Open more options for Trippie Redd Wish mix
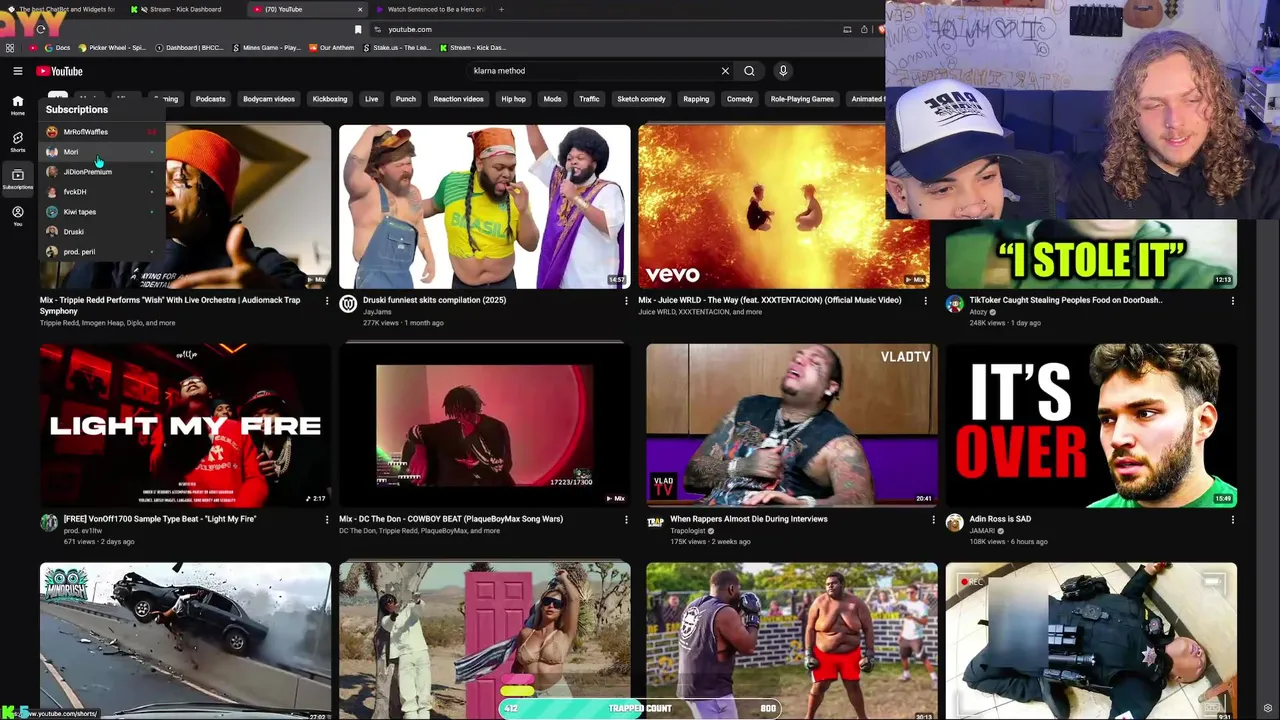1280x720 pixels. coord(326,300)
